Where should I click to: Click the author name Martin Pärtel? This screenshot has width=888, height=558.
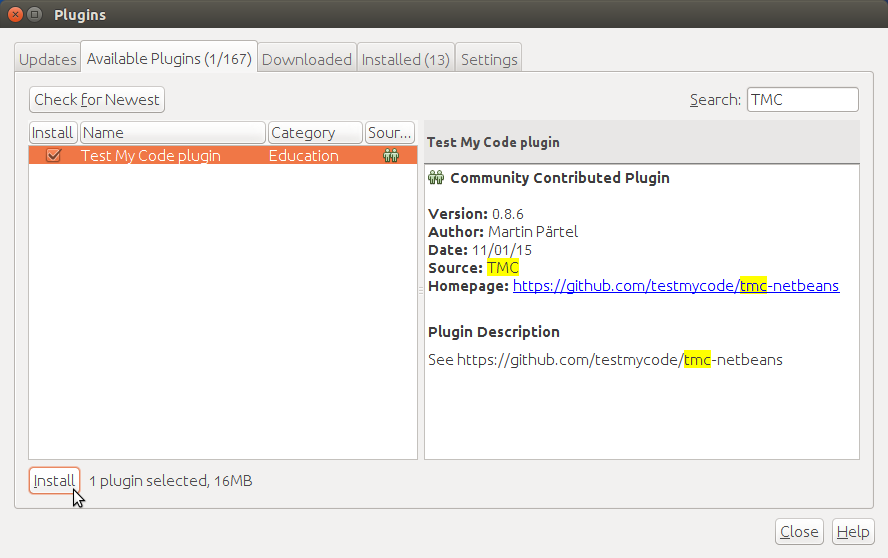[533, 232]
